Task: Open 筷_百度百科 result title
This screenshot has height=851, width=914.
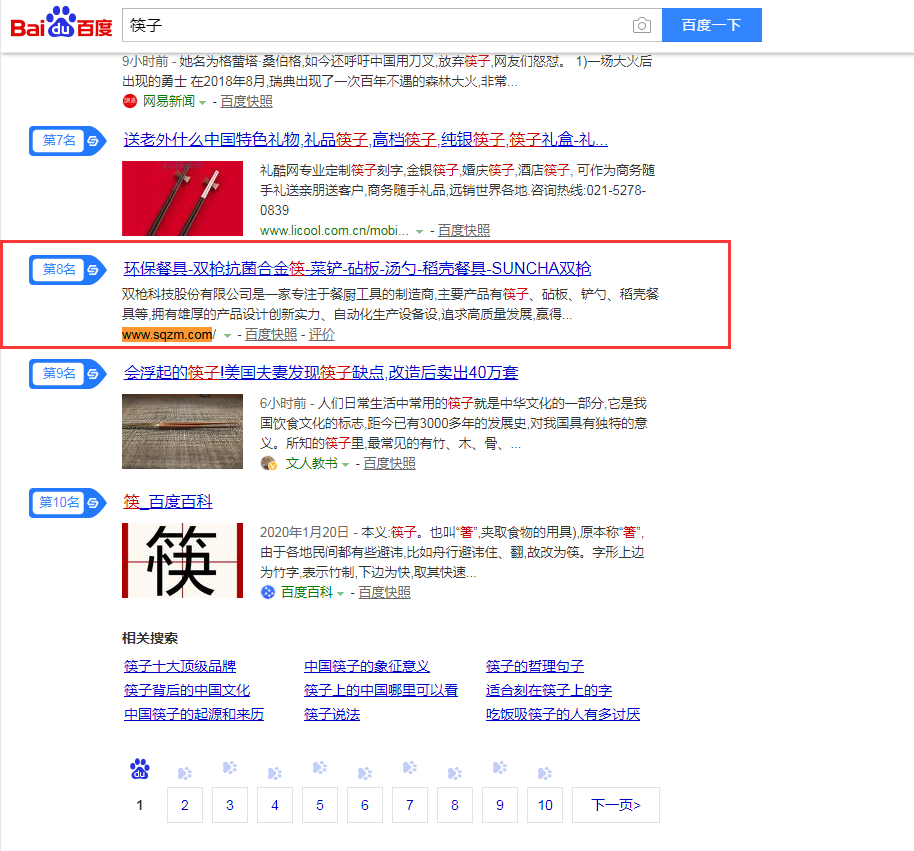Action: coord(168,501)
